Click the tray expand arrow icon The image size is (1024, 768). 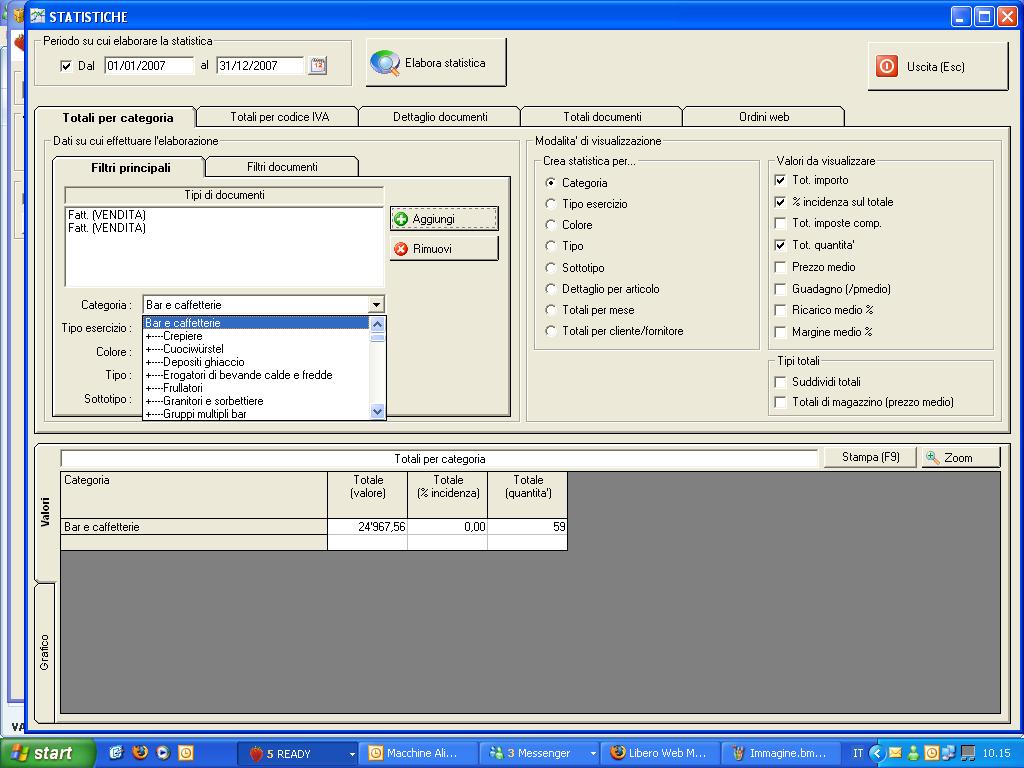point(876,753)
